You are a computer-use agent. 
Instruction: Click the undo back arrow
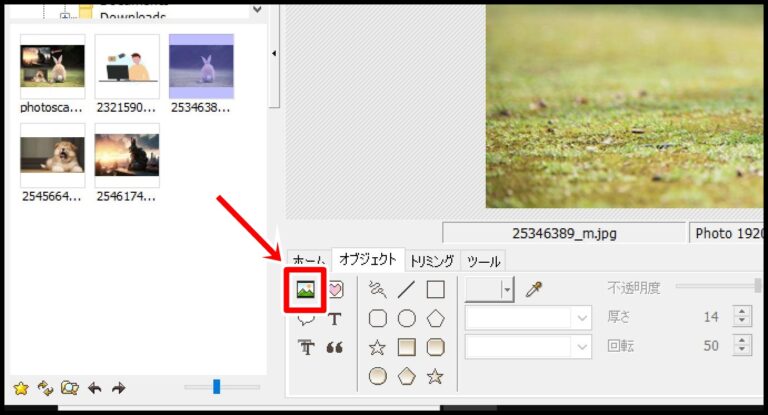(95, 388)
